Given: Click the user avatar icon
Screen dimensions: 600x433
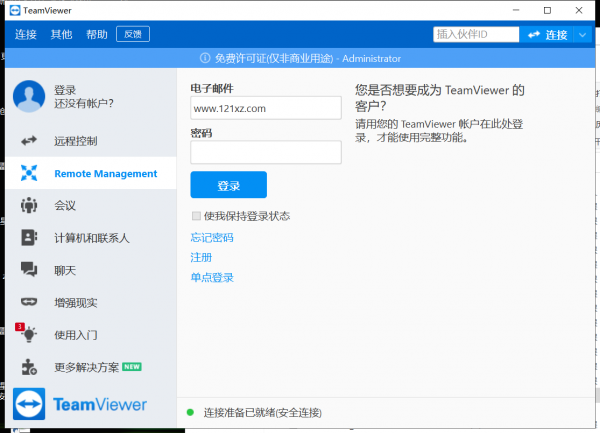Looking at the screenshot, I should (29, 96).
